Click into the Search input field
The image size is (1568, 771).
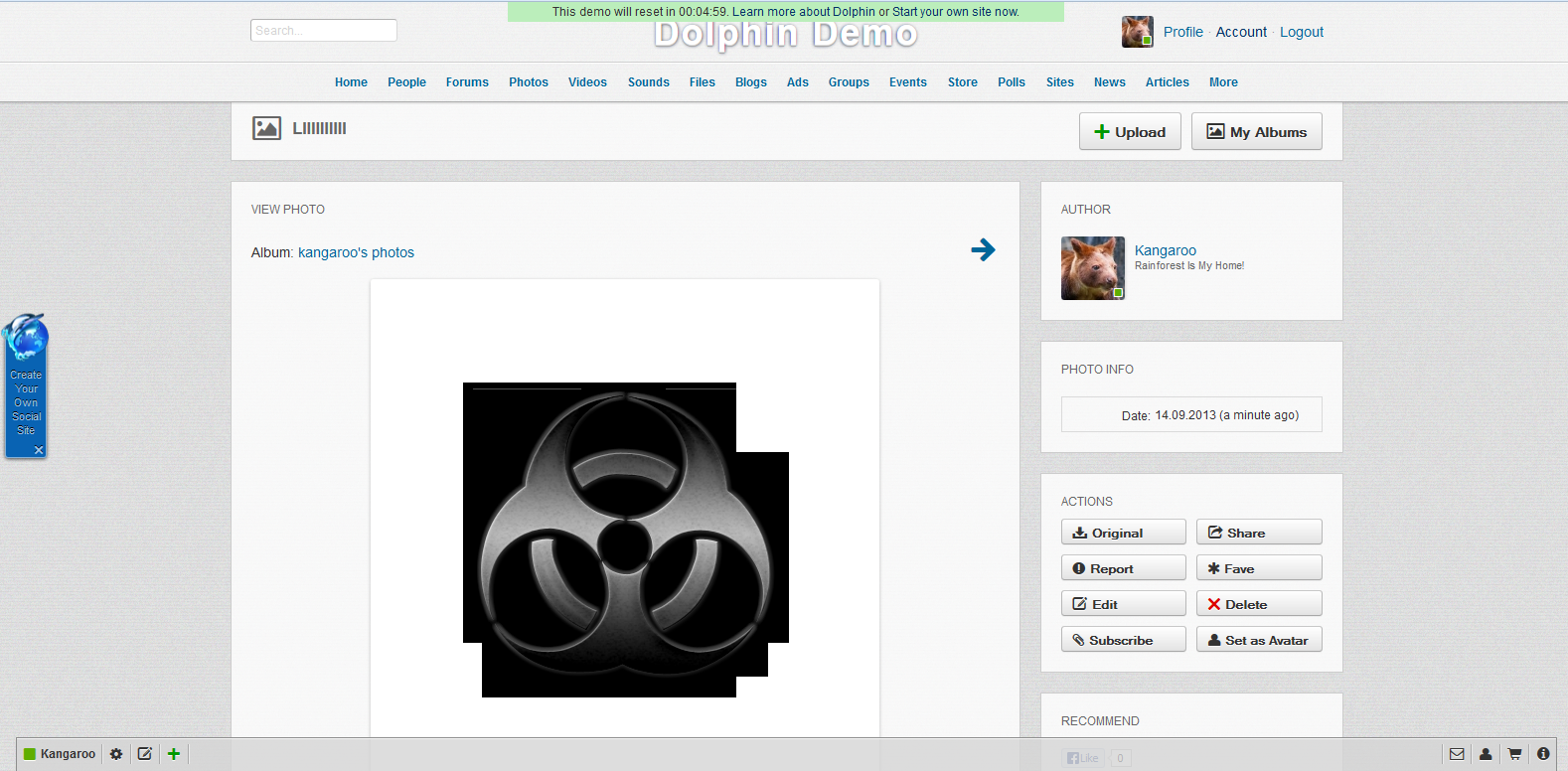(x=323, y=31)
